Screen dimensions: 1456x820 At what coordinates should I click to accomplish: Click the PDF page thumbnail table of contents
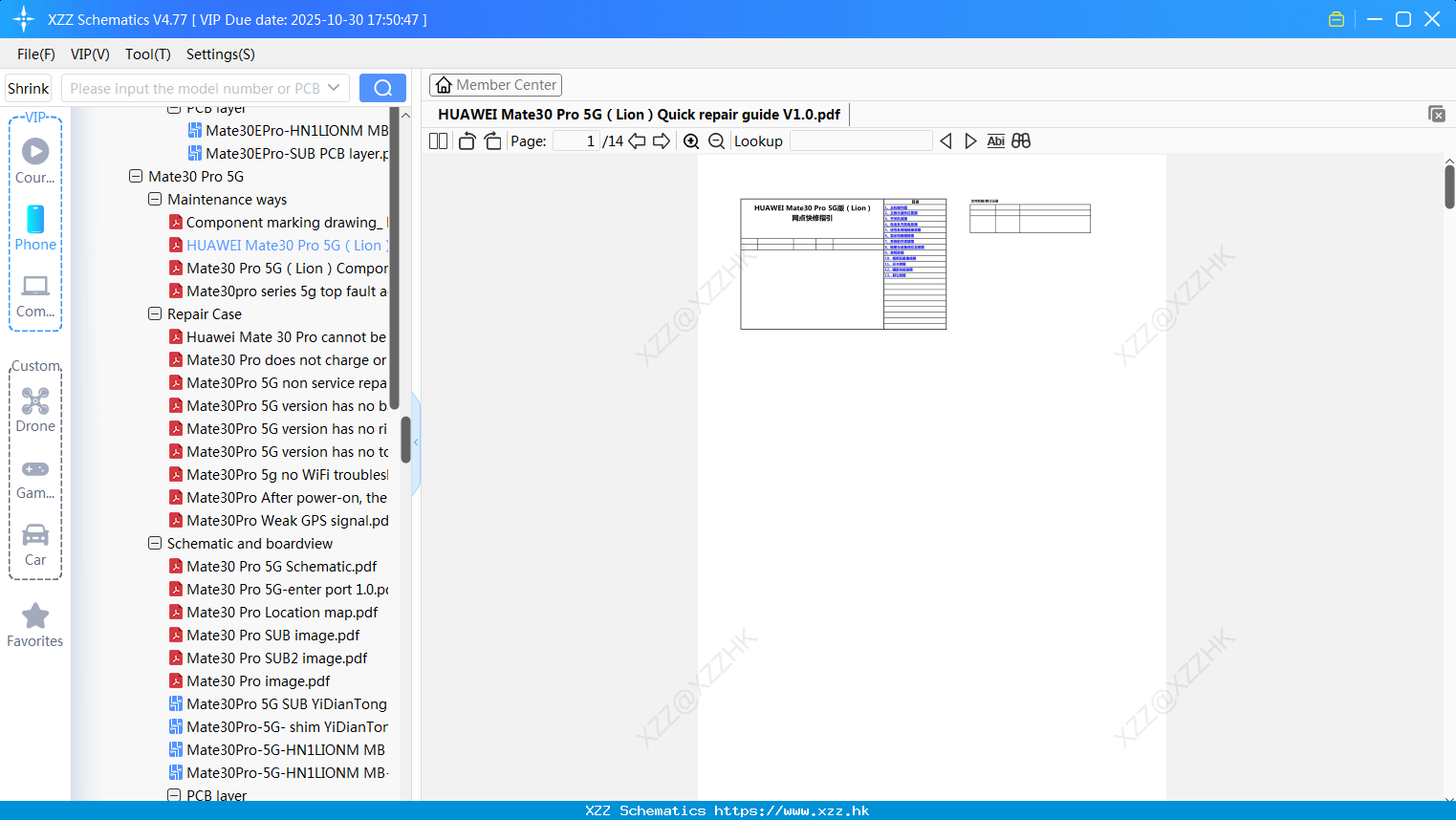915,264
